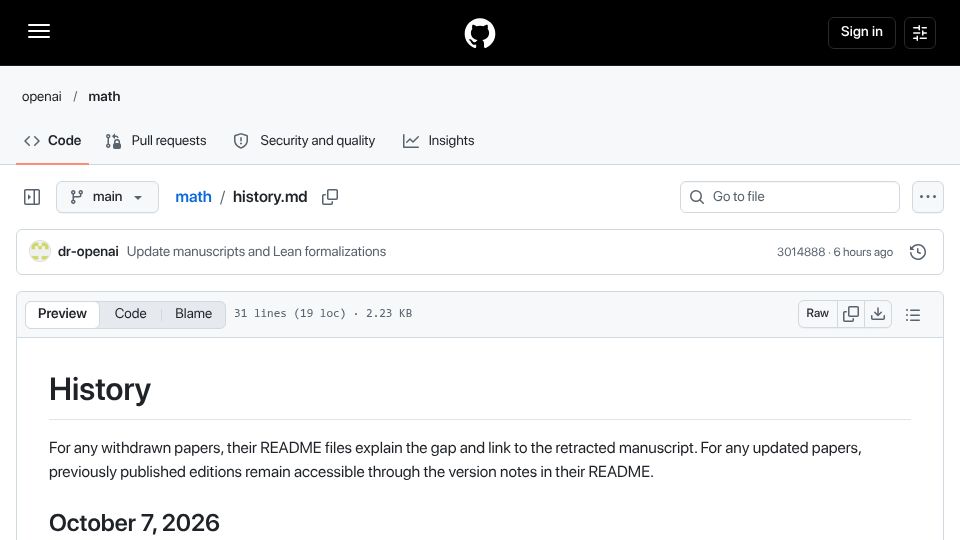
Task: Open the Raw file view
Action: pos(817,314)
